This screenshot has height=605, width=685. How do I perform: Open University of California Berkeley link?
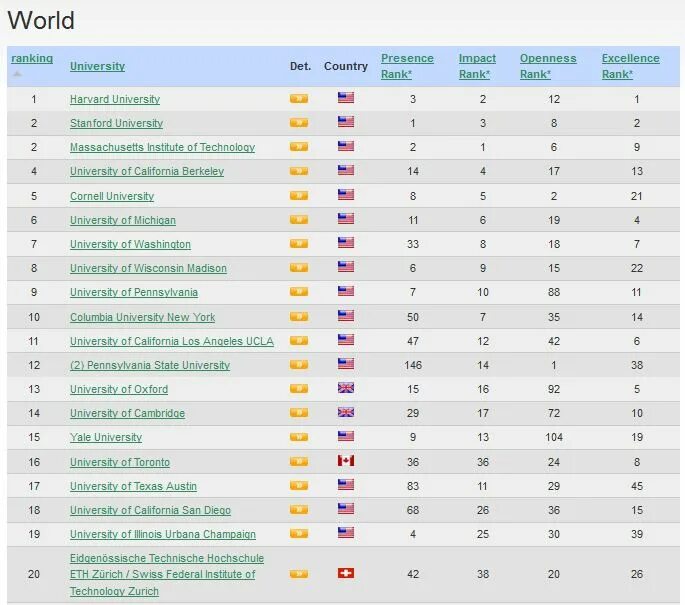[147, 171]
